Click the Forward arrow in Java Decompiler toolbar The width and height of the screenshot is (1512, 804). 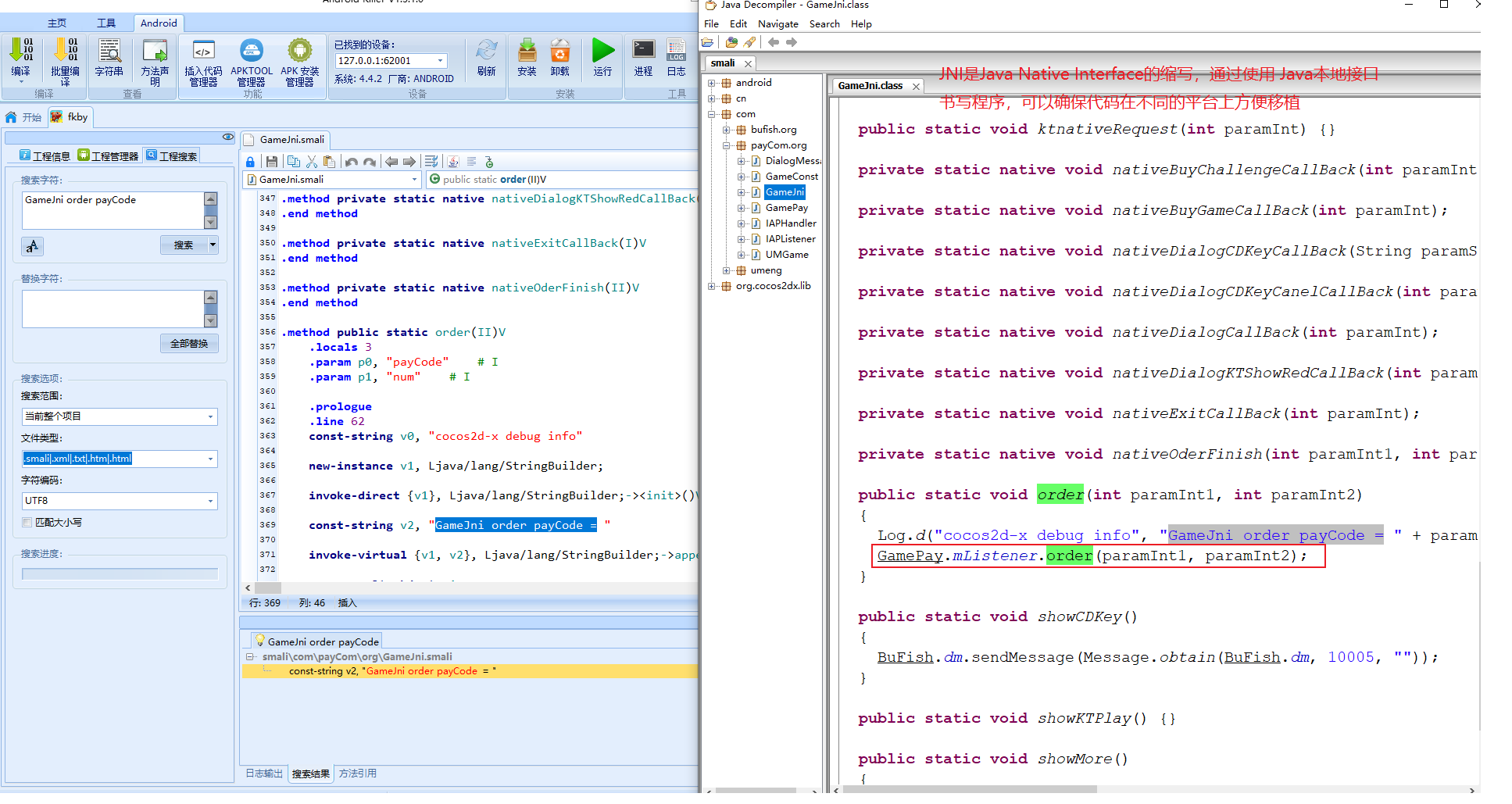[792, 42]
